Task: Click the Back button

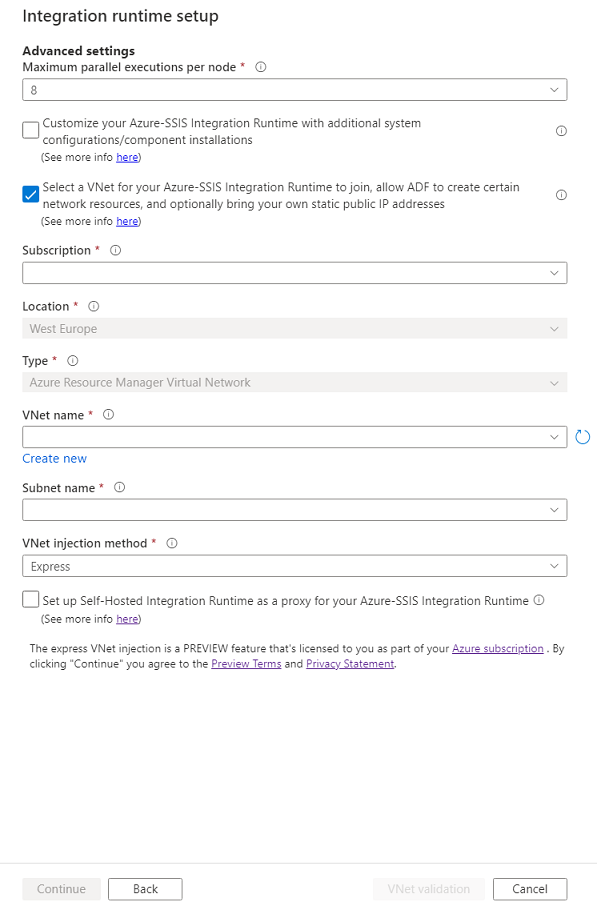Action: (145, 889)
